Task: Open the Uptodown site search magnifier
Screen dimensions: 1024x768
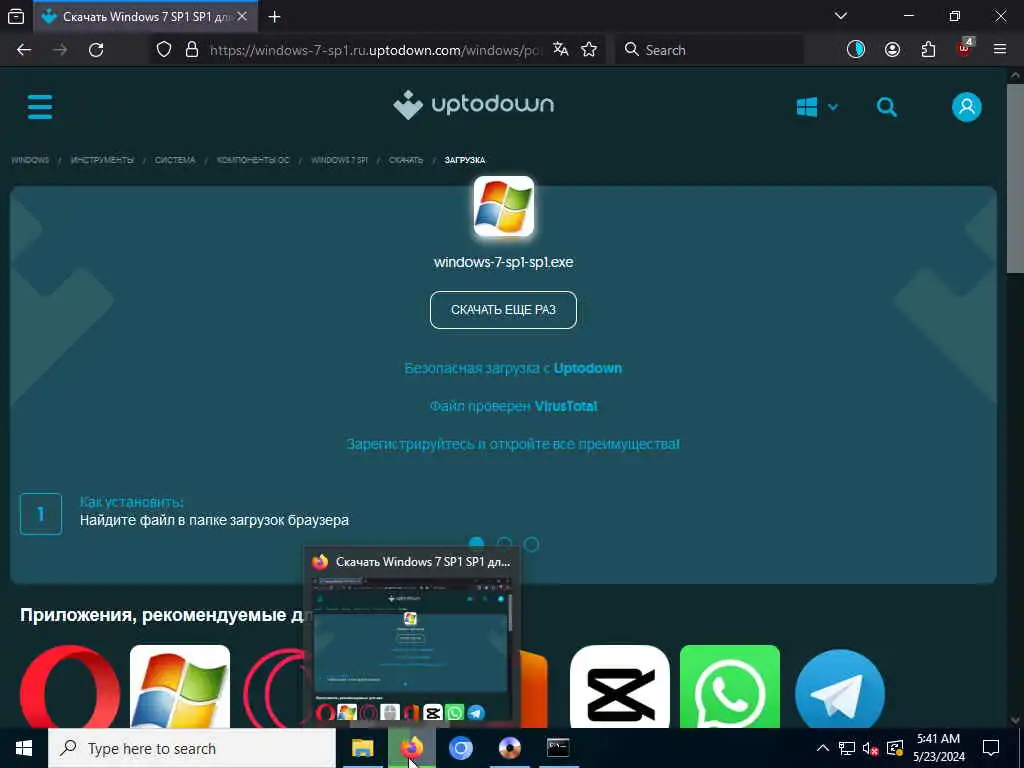Action: 886,107
